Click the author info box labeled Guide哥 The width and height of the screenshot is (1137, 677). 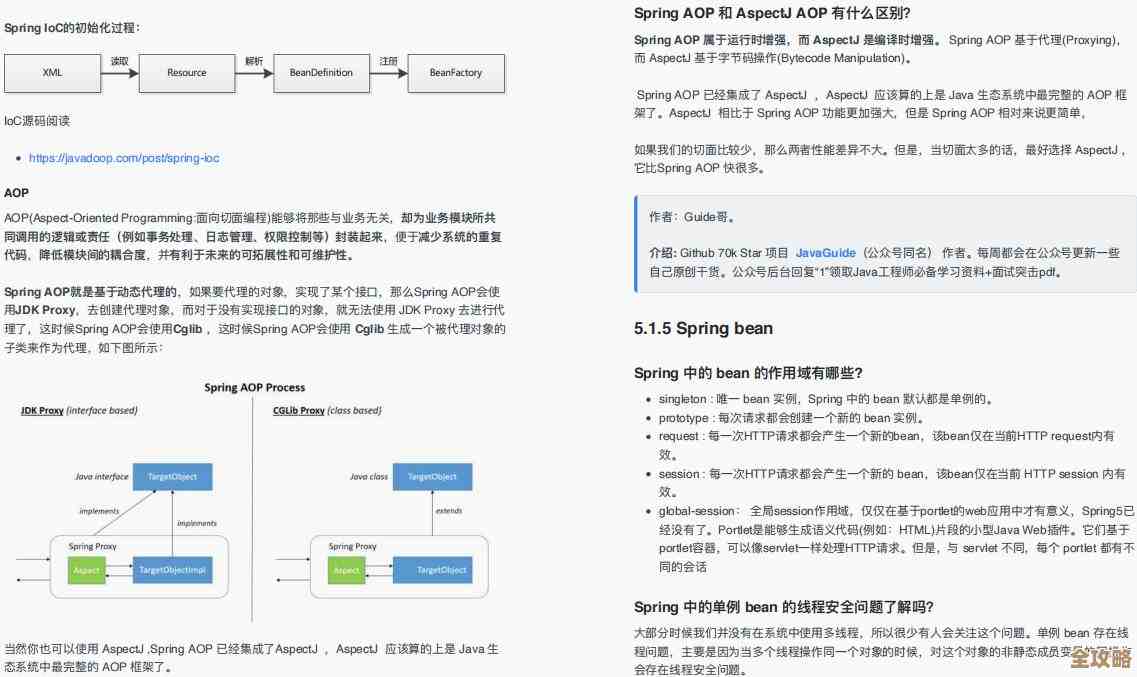(x=695, y=215)
